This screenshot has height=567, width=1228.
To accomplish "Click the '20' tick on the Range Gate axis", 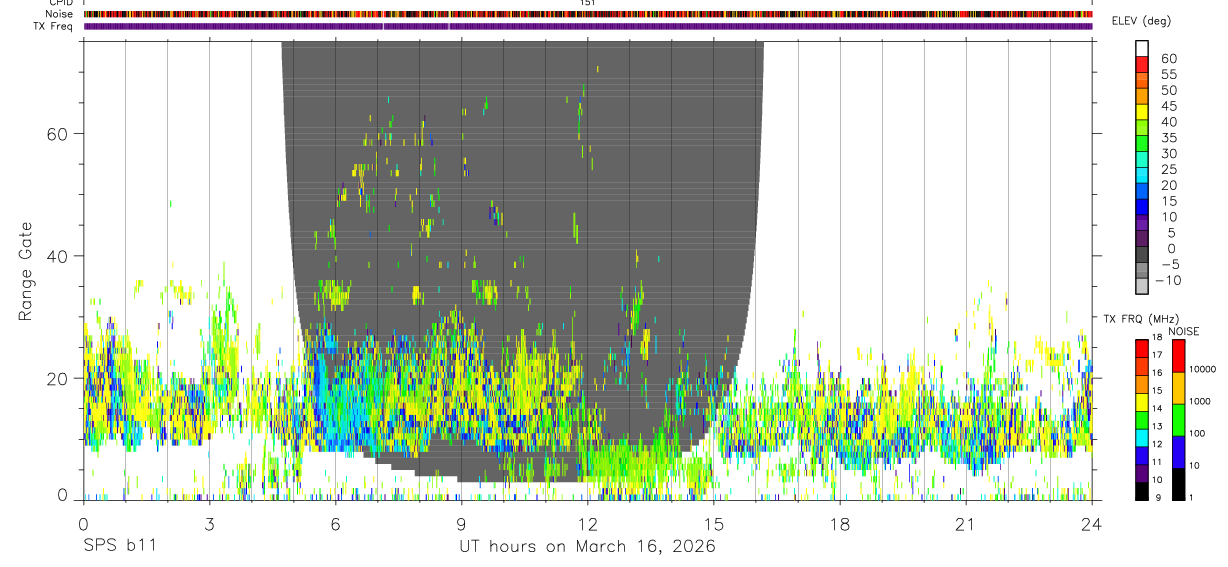I will pos(59,378).
